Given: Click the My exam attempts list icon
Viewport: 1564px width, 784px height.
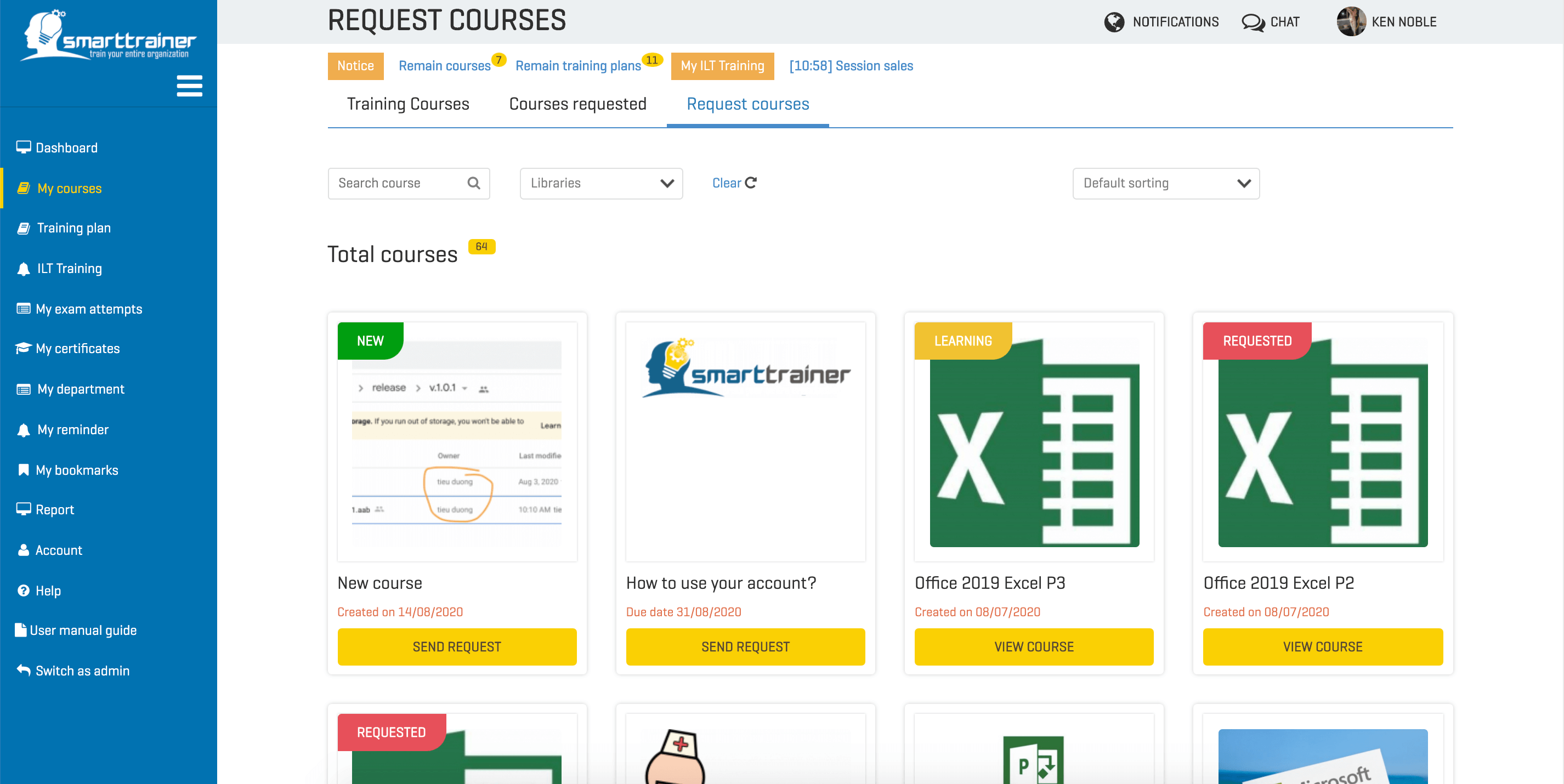Looking at the screenshot, I should (x=24, y=309).
